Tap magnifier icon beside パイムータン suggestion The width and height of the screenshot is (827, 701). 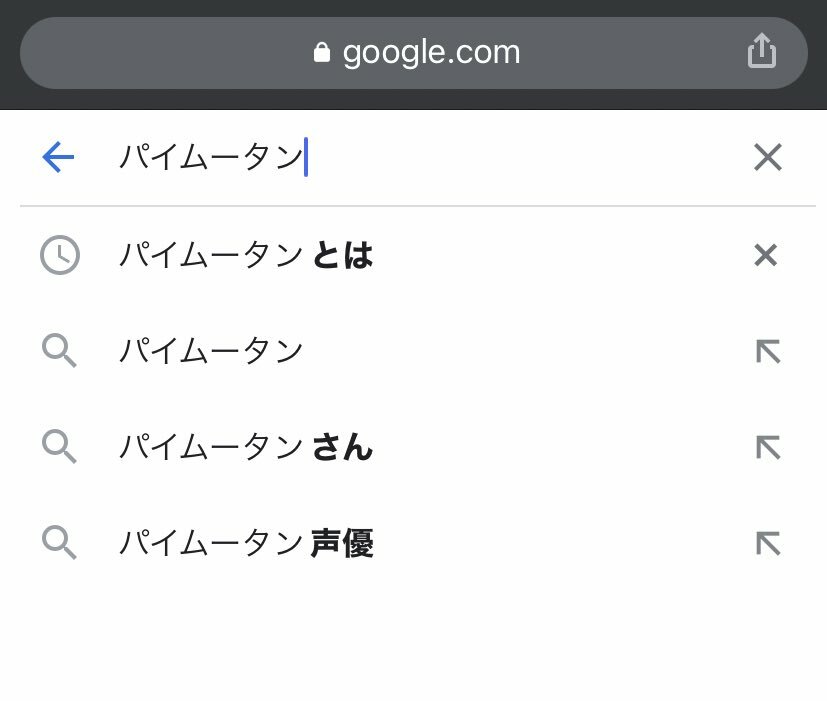[x=60, y=351]
